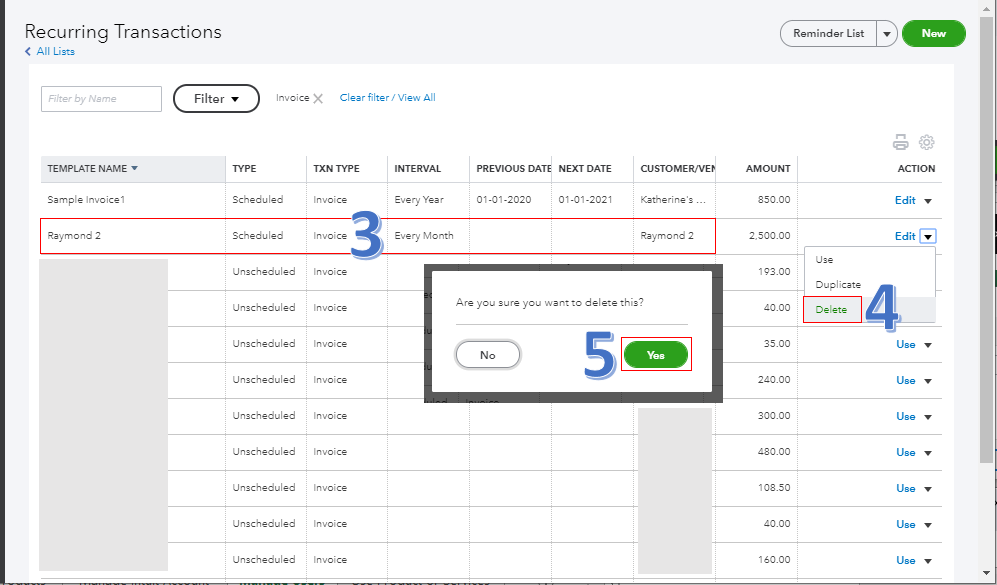Sort by Template Name arrow

coord(134,169)
